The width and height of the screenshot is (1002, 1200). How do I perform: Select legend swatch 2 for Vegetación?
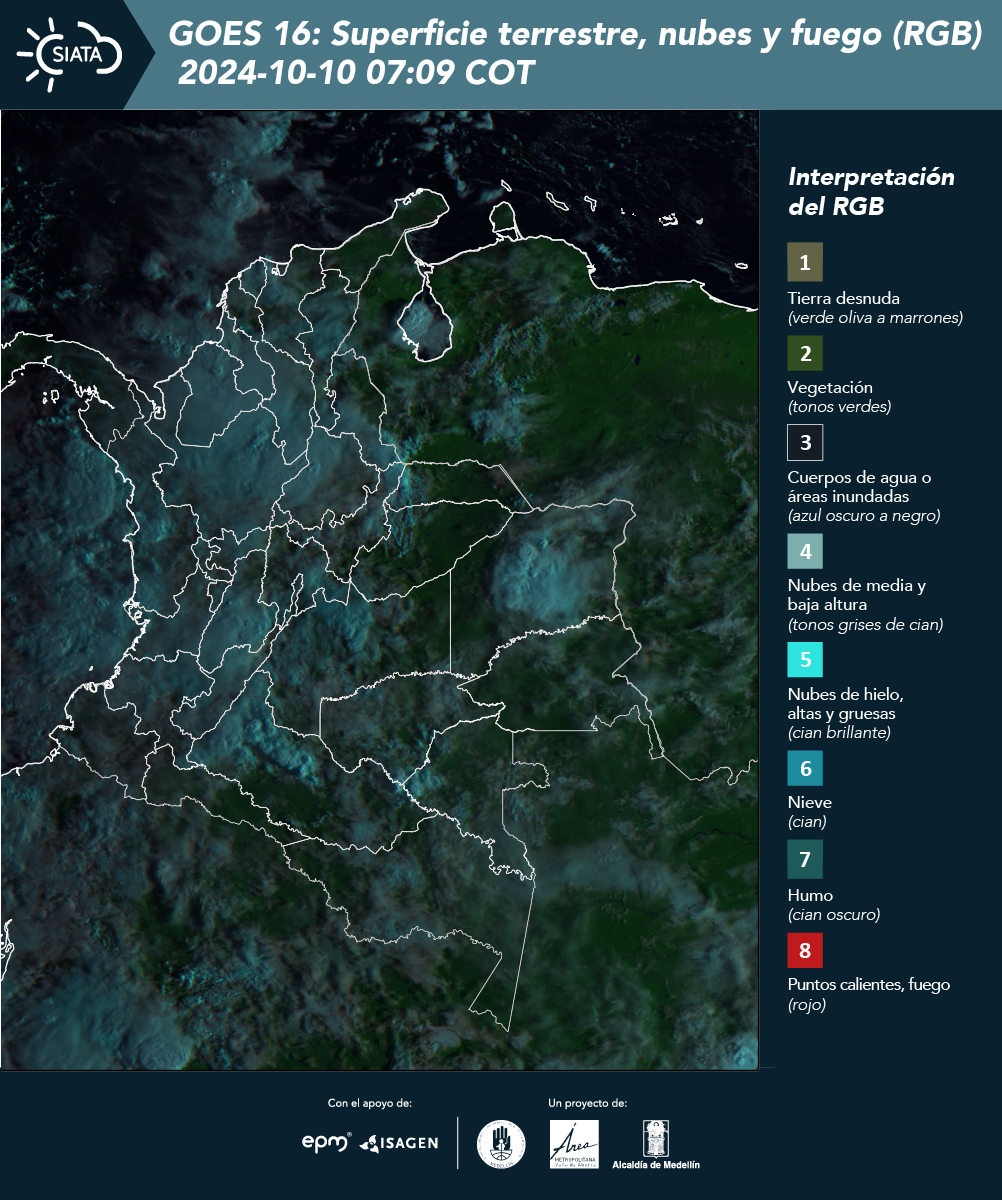tap(805, 352)
